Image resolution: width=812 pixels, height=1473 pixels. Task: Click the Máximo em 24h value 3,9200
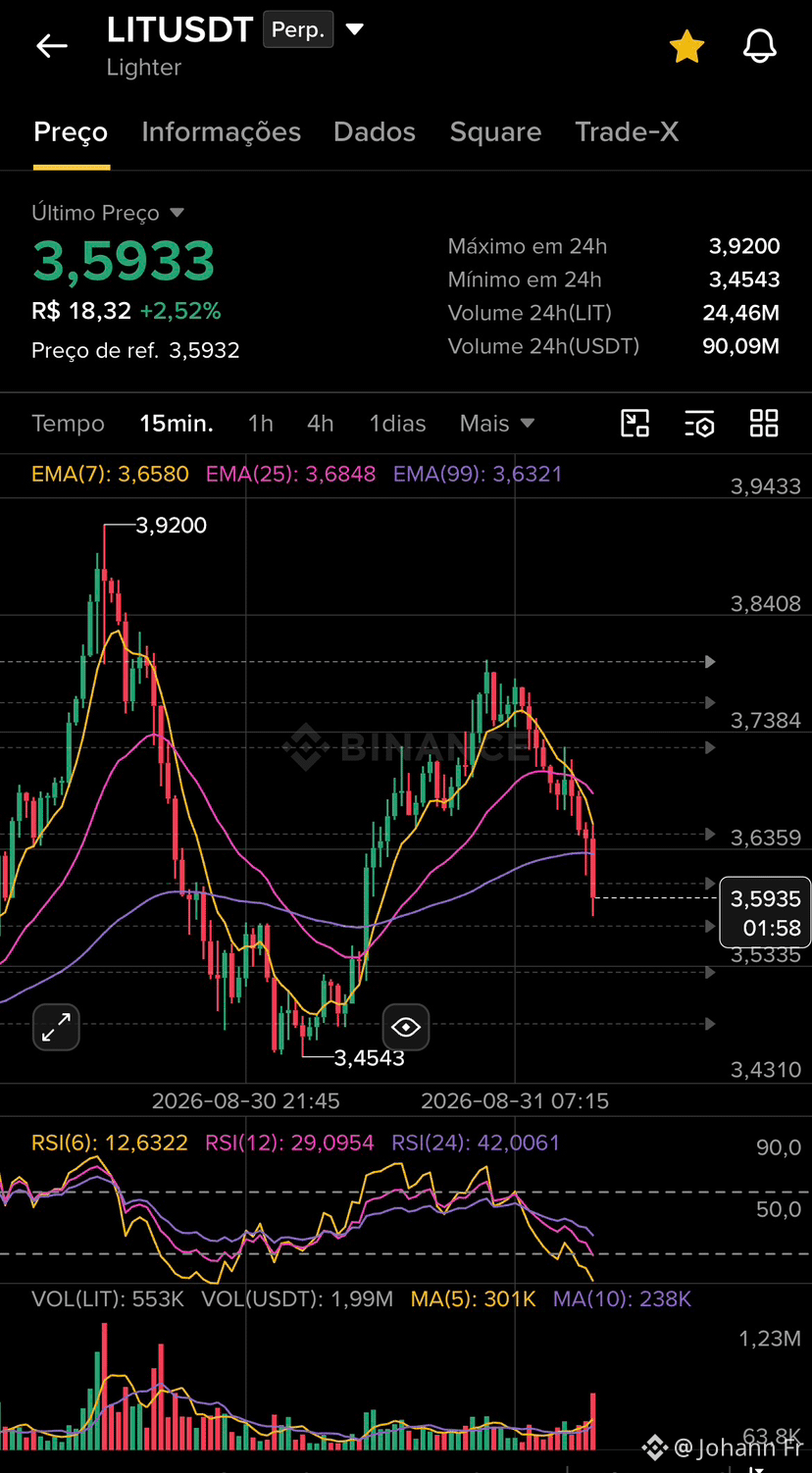point(744,246)
